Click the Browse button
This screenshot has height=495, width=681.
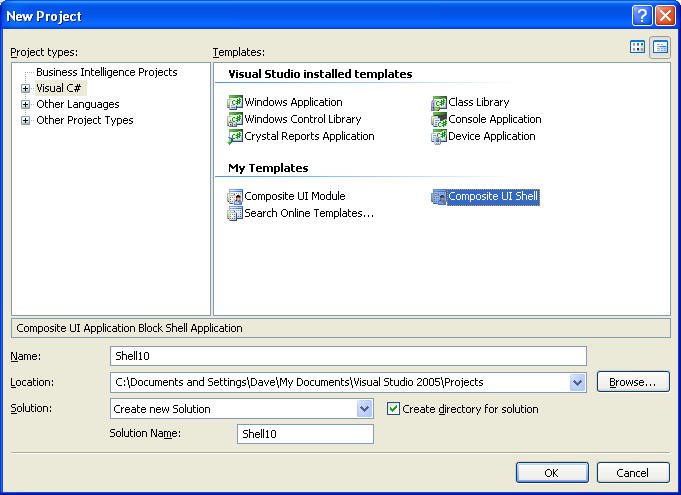pos(633,382)
